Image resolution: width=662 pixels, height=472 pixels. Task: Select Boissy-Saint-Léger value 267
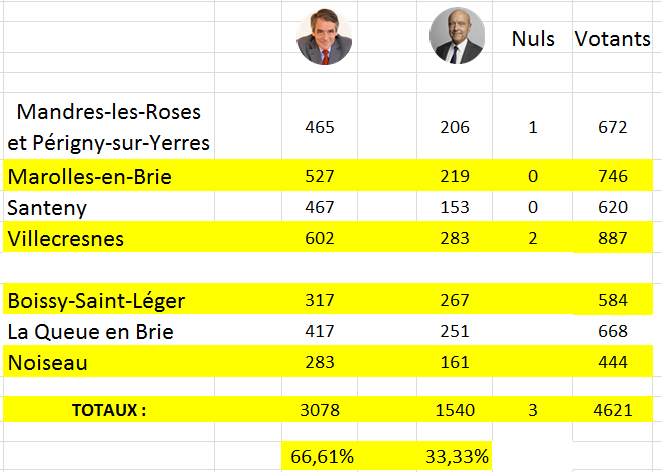[x=455, y=299]
